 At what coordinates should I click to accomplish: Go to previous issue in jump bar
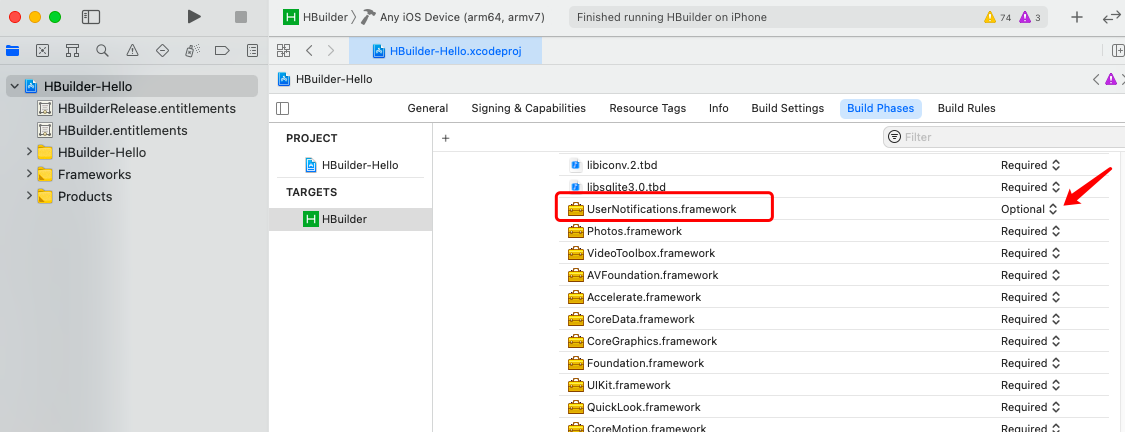click(x=1096, y=79)
